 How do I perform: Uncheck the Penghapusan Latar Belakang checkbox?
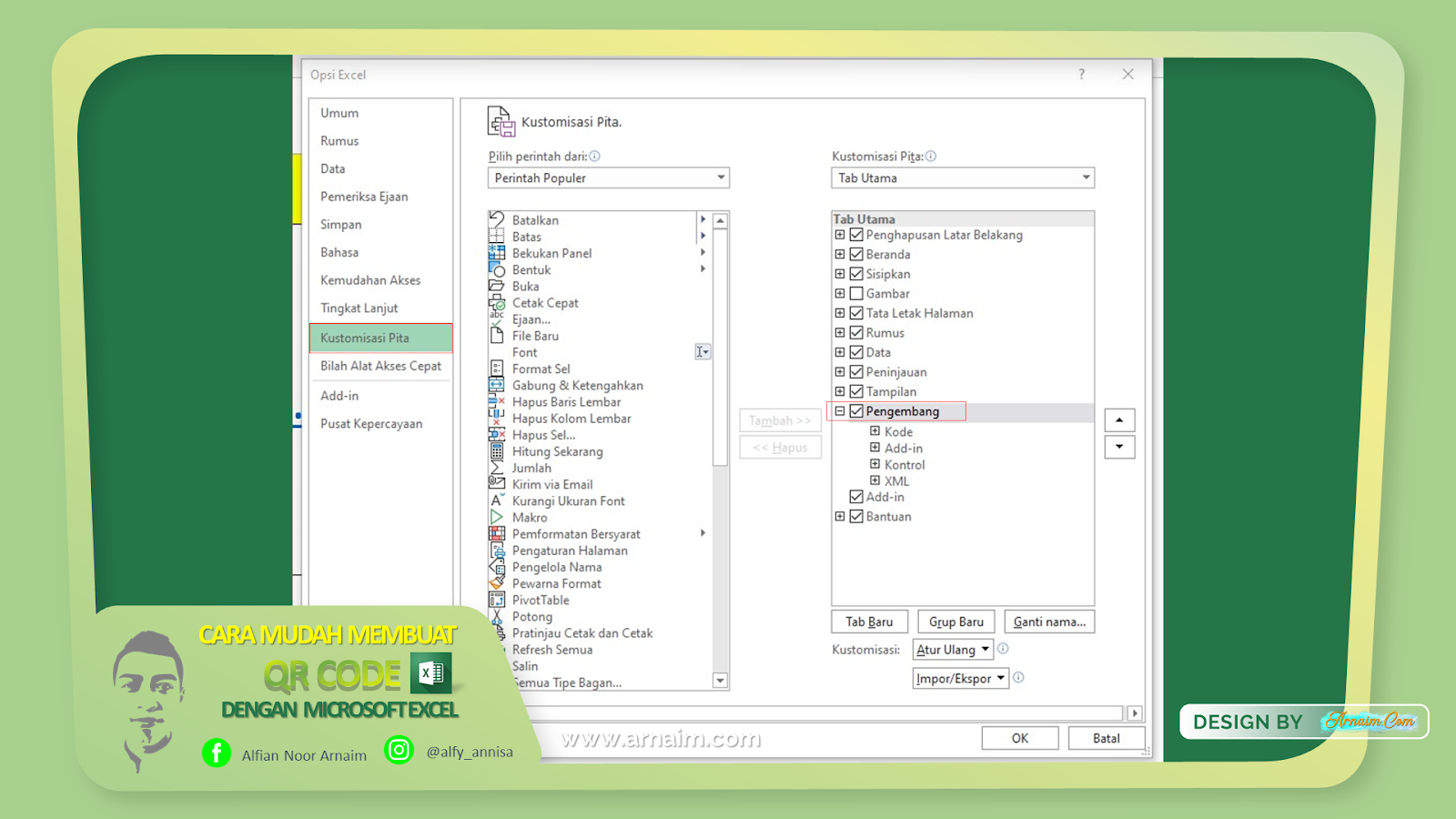856,235
